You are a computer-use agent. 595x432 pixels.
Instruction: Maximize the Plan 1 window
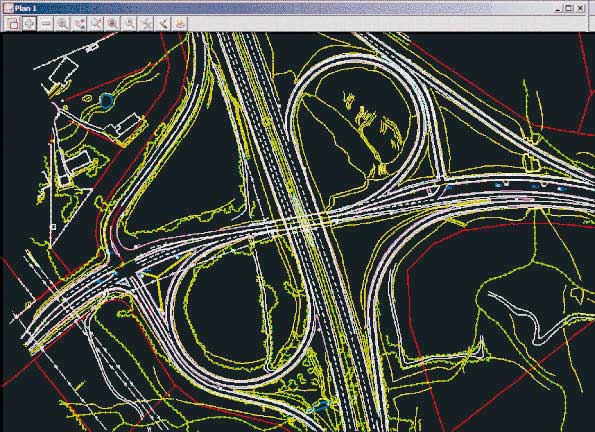(x=568, y=8)
